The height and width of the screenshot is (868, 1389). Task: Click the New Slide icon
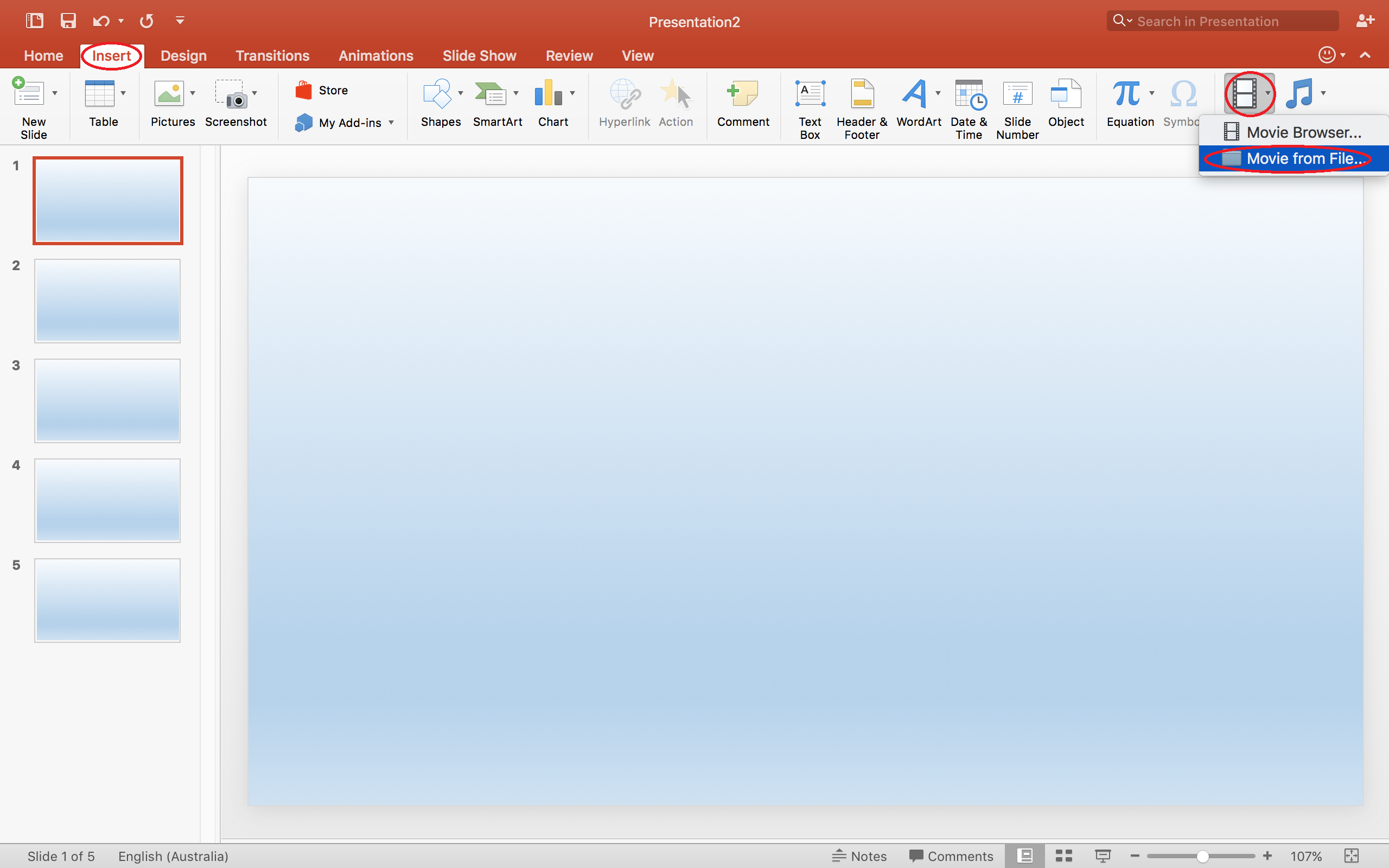pyautogui.click(x=28, y=92)
